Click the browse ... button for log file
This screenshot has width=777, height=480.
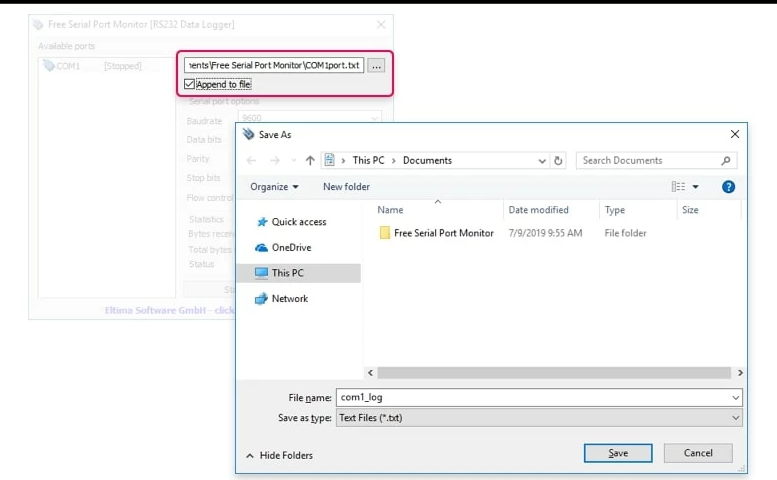click(377, 65)
